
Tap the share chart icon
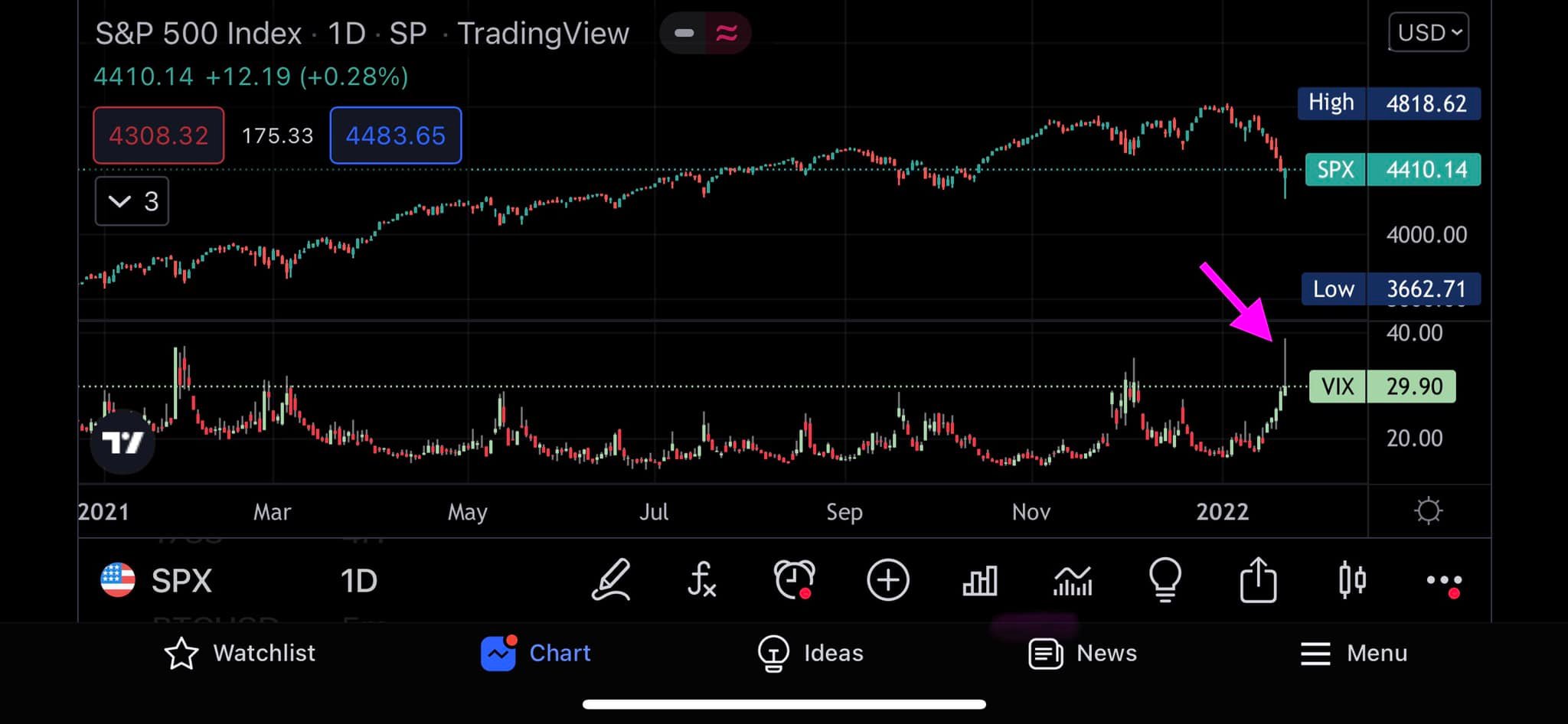point(1258,580)
